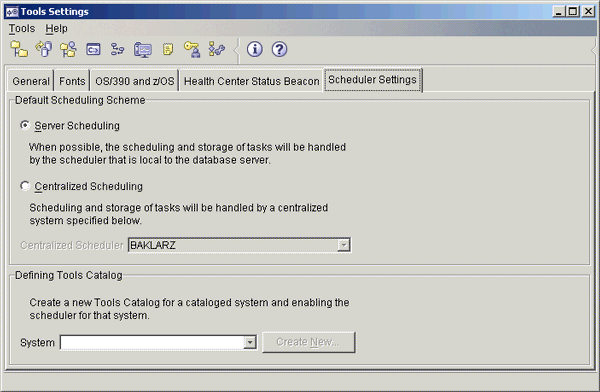This screenshot has width=600, height=392.
Task: Click the Tools Settings title bar icon
Action: click(12, 12)
